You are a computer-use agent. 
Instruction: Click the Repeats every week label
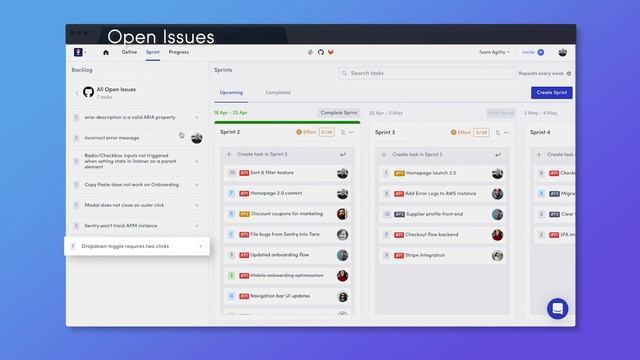point(541,73)
